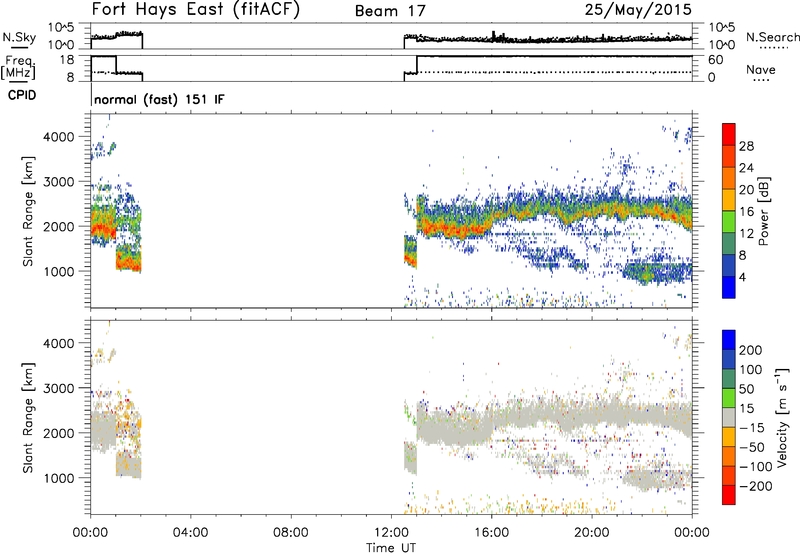Image resolution: width=800 pixels, height=554 pixels.
Task: Click the 'Power [dB]' colorbar label
Action: 763,211
